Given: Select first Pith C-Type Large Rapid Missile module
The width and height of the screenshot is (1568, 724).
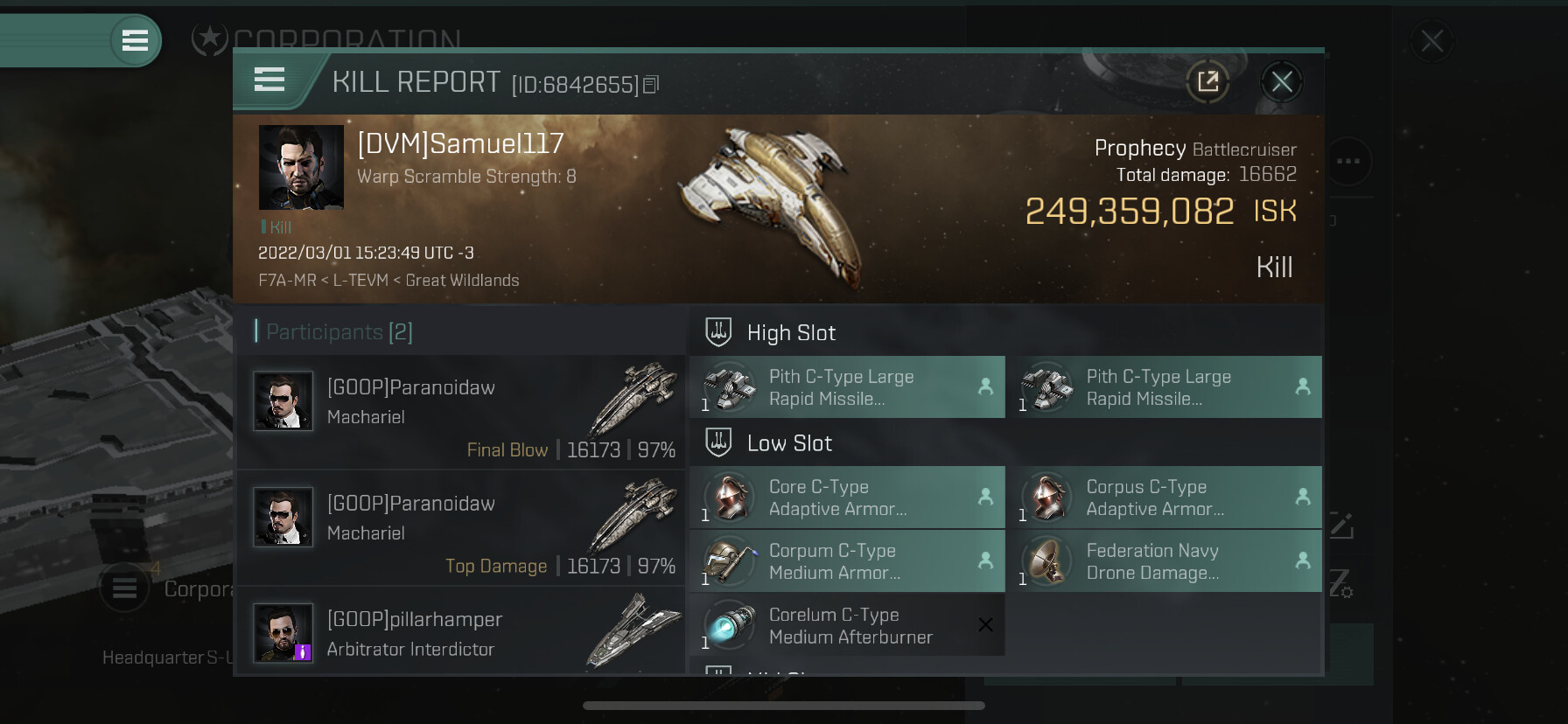Looking at the screenshot, I should (847, 387).
